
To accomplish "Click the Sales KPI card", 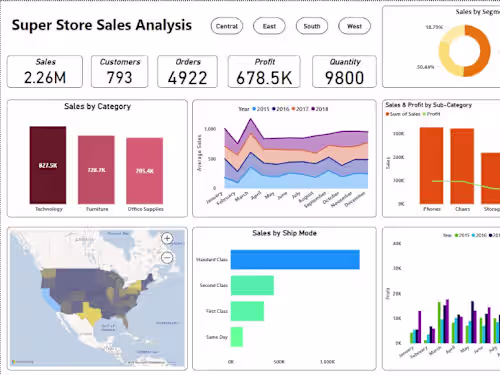I will pyautogui.click(x=45, y=72).
